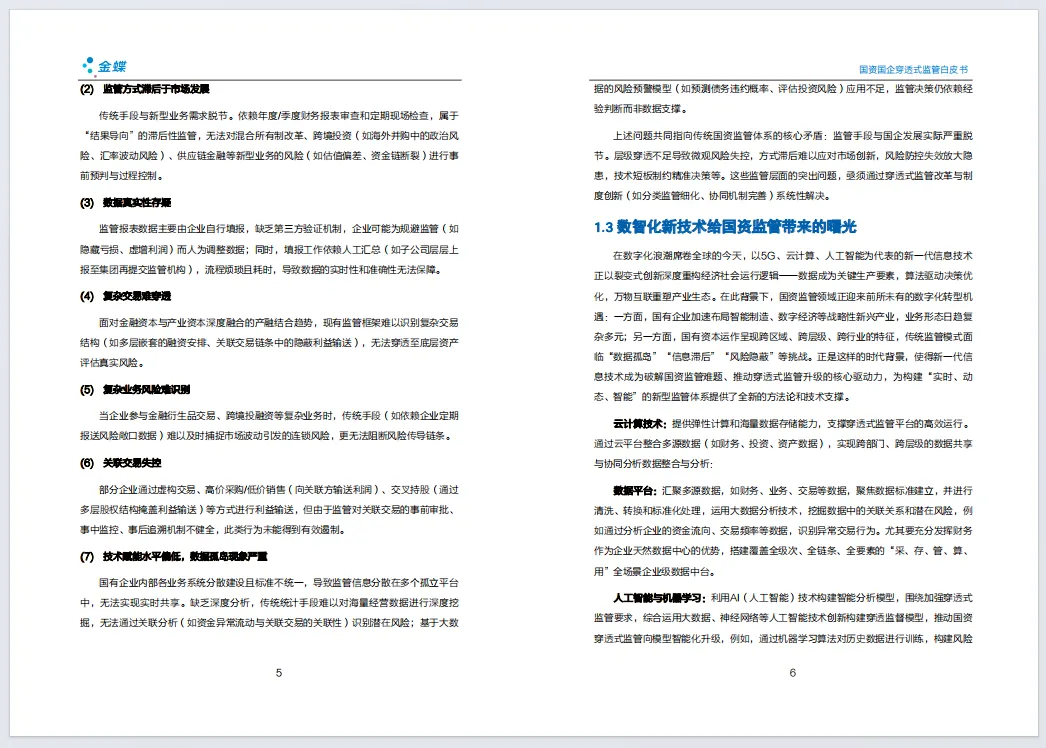The width and height of the screenshot is (1046, 748).
Task: Select heading (7) 技术赋能水平偏低
Action: pyautogui.click(x=173, y=556)
